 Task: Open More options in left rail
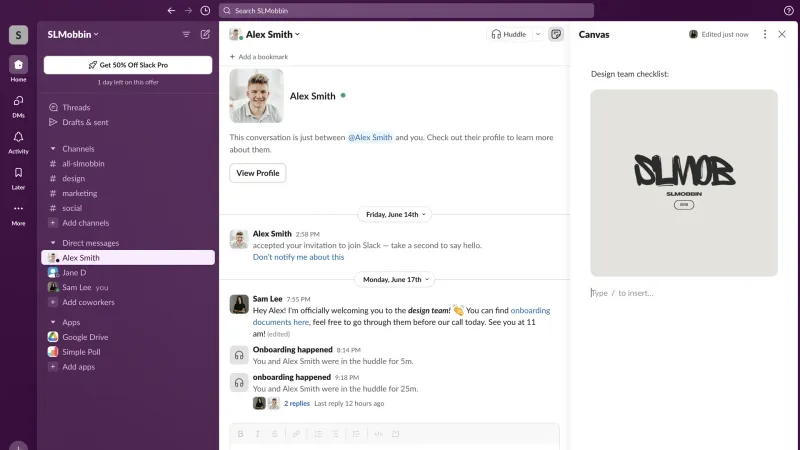(18, 214)
